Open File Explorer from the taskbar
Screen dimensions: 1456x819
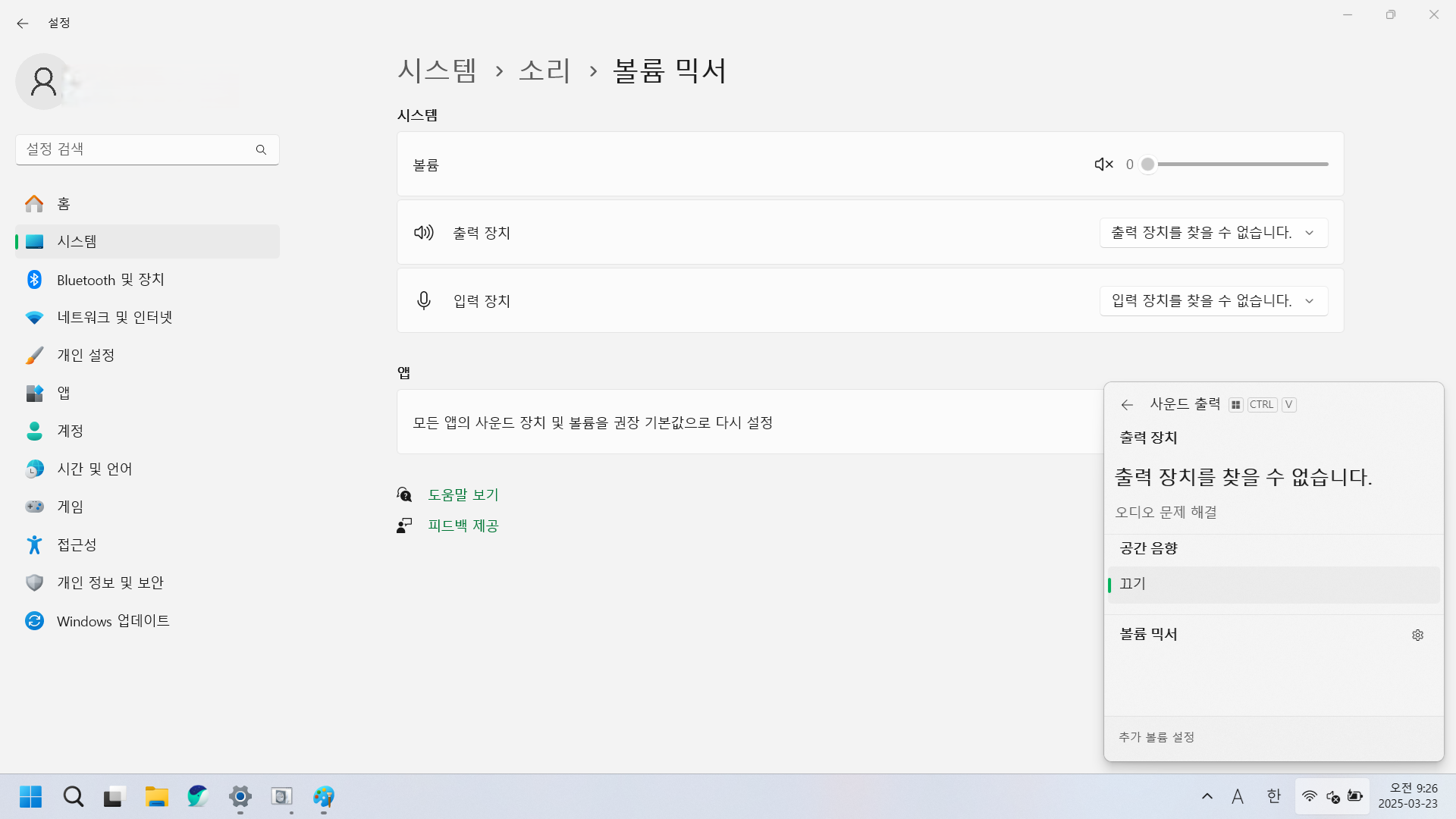point(156,797)
